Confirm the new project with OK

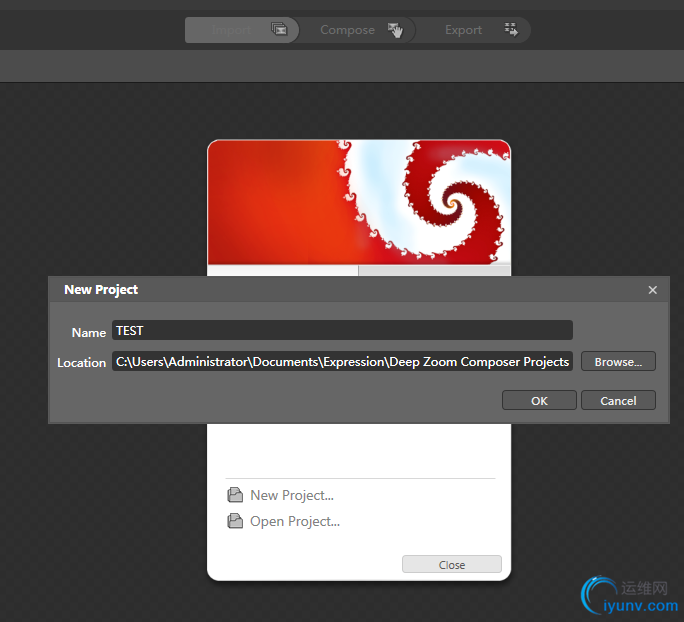point(539,400)
